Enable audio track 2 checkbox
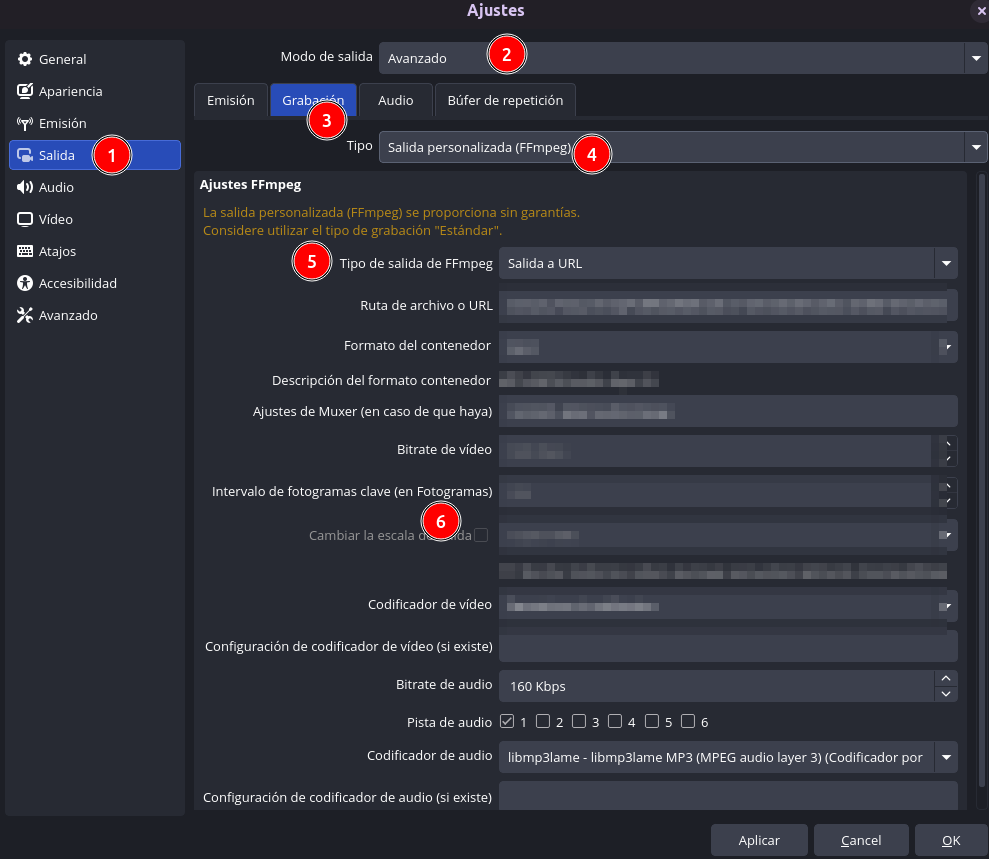Viewport: 989px width, 859px height. click(542, 721)
